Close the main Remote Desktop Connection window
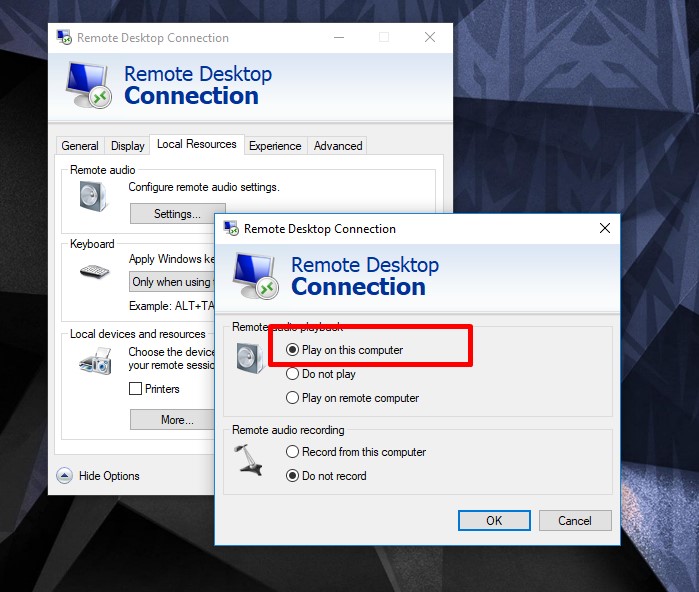The width and height of the screenshot is (699, 592). point(430,37)
